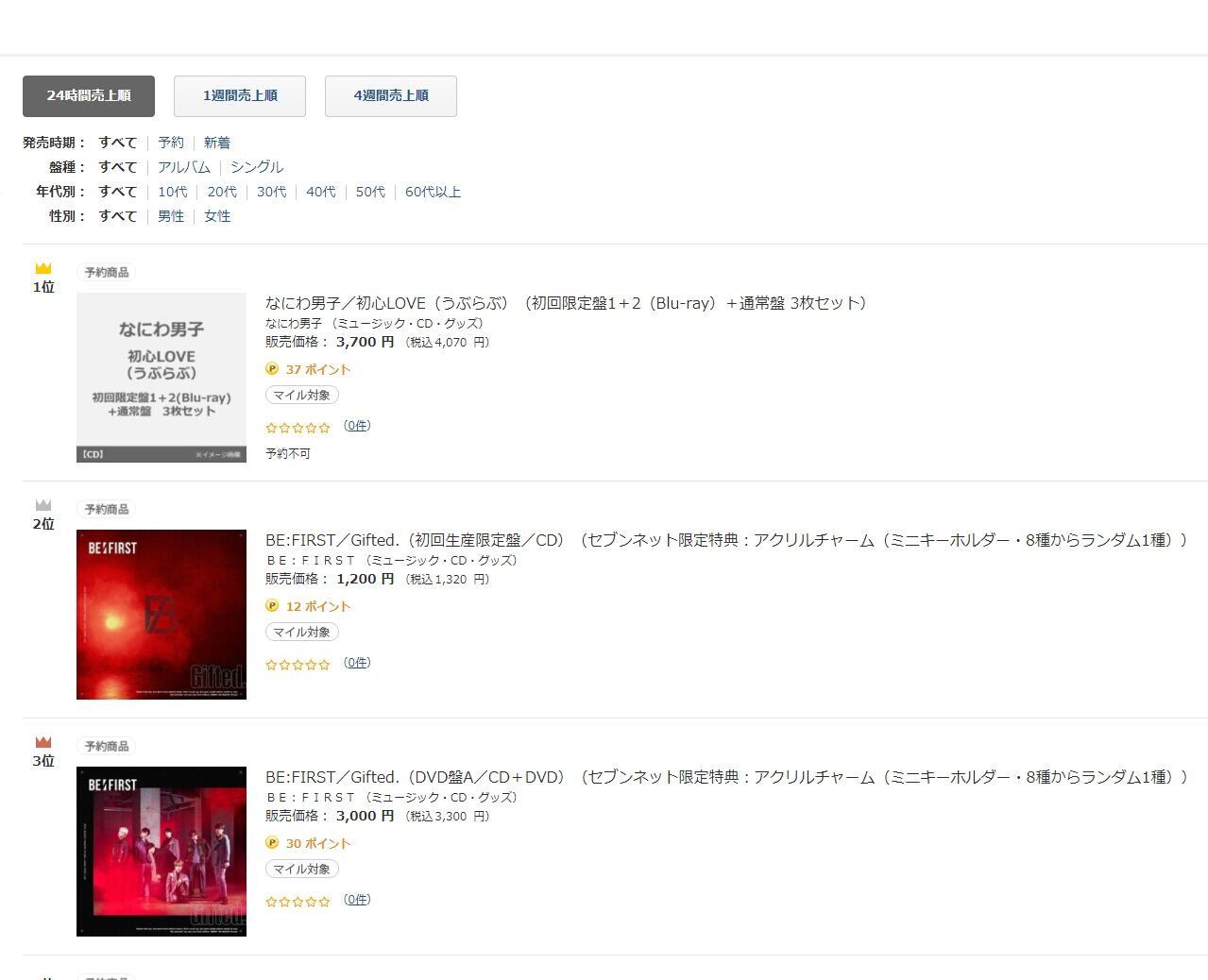Click star rating for Gifted. DVD盤A
1208x980 pixels.
tap(298, 902)
